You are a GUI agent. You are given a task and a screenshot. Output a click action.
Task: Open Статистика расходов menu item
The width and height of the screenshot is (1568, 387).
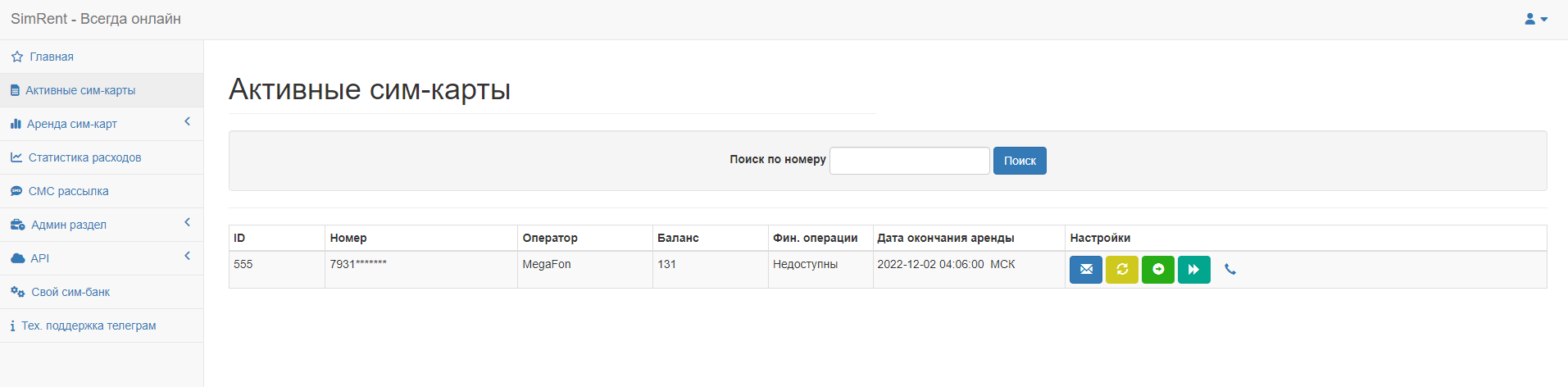click(84, 157)
